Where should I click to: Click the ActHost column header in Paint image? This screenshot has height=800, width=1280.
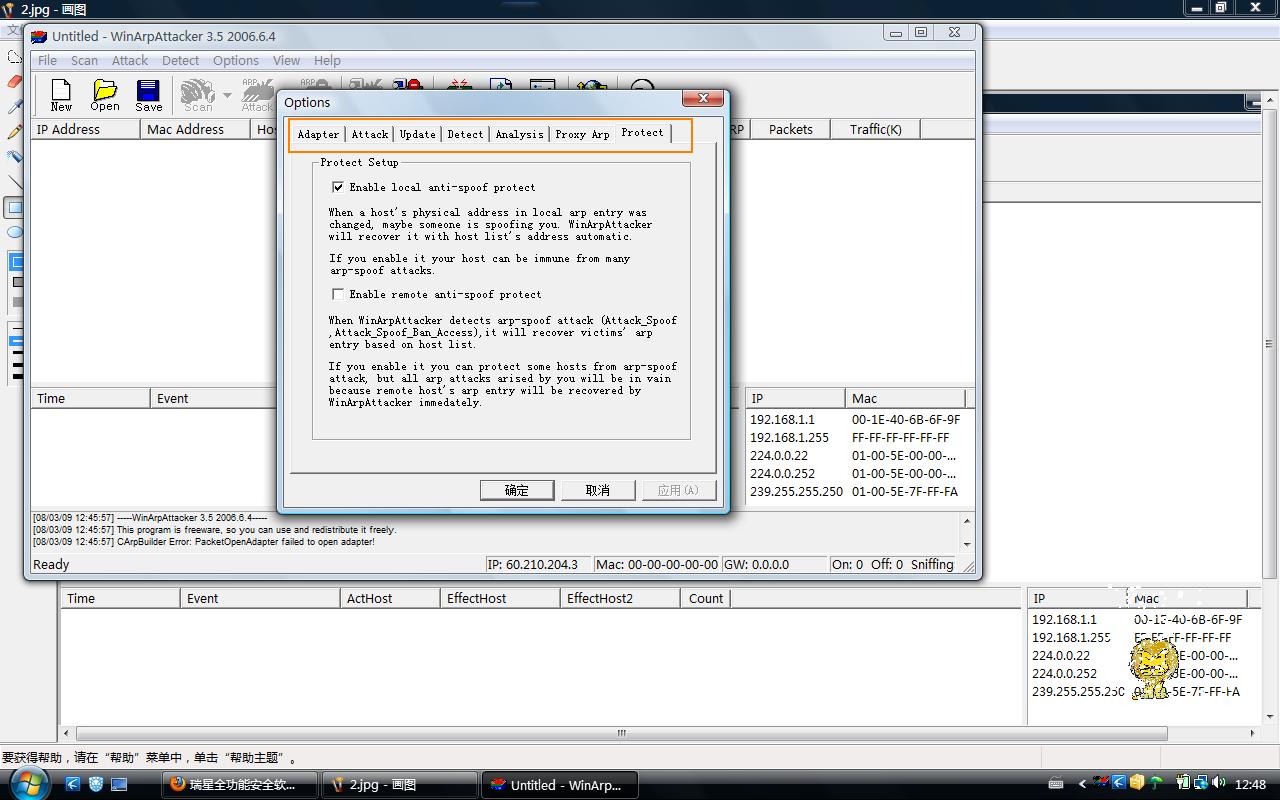[390, 598]
